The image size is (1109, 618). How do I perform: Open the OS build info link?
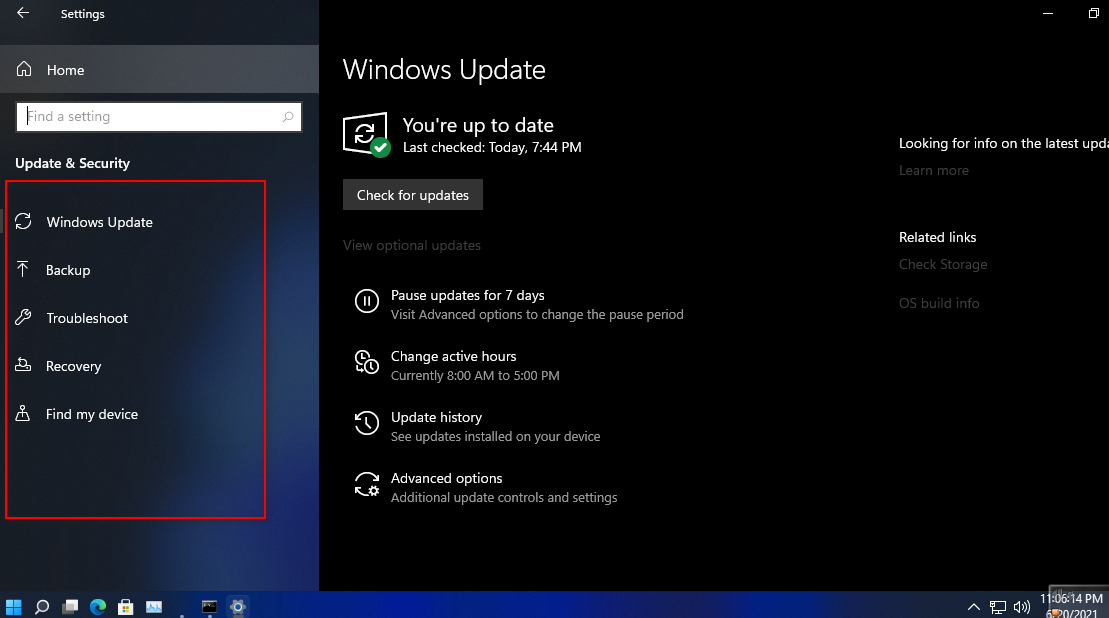(x=939, y=303)
